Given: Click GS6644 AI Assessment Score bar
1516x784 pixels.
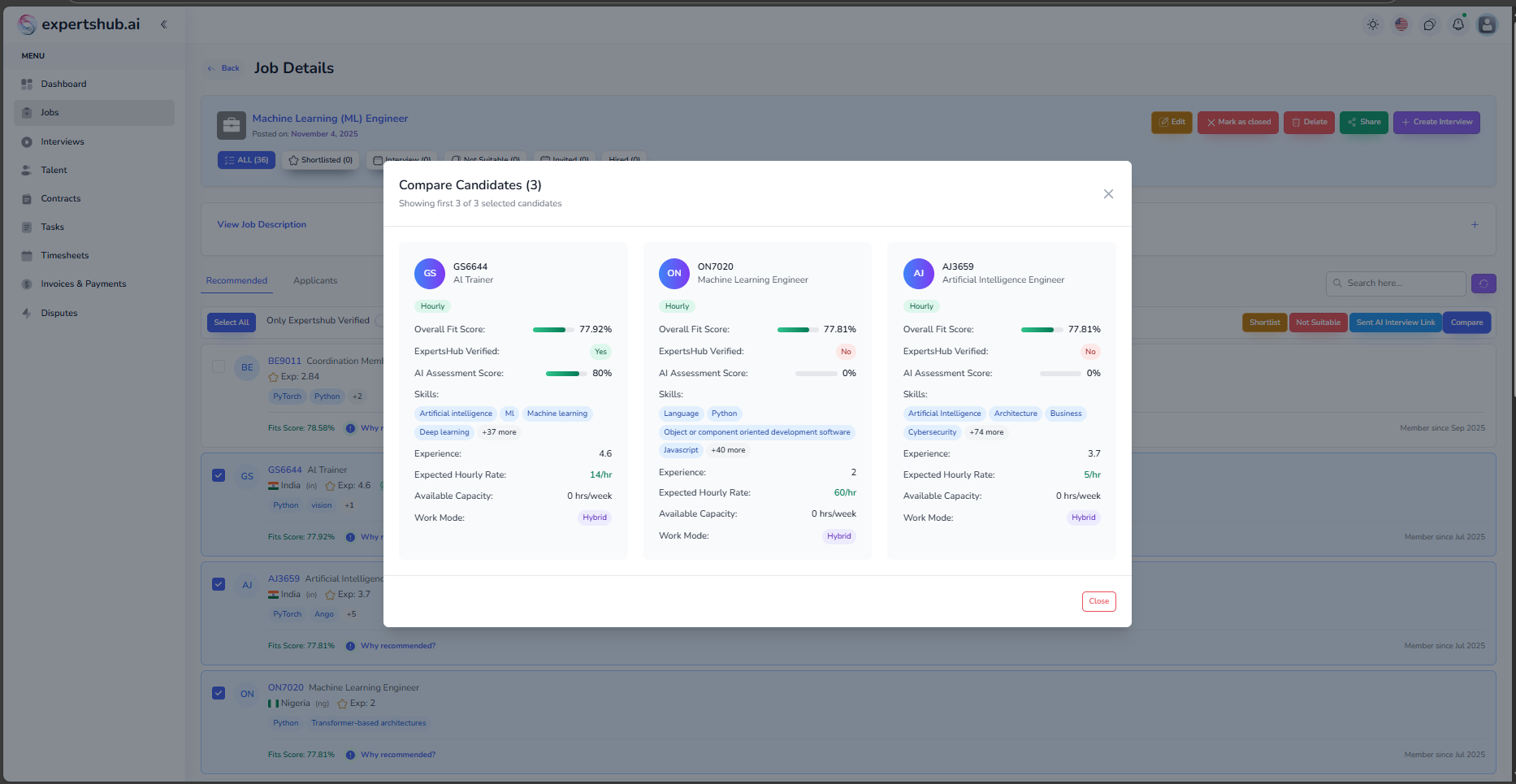Looking at the screenshot, I should click(566, 374).
